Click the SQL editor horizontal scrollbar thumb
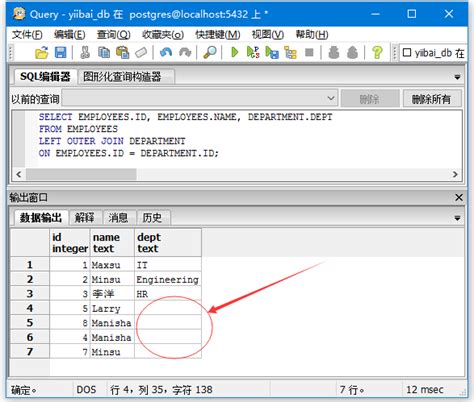This screenshot has height=402, width=474. 81,174
